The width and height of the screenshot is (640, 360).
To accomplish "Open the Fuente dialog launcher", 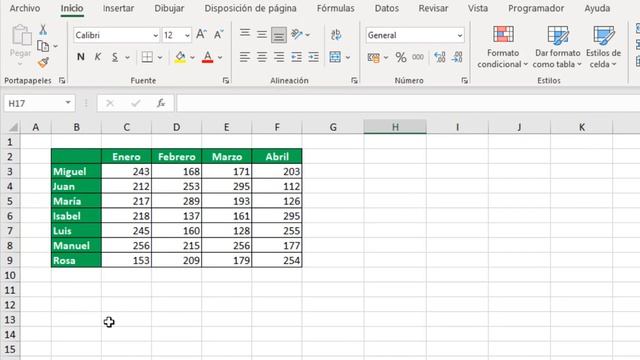I will (x=226, y=81).
